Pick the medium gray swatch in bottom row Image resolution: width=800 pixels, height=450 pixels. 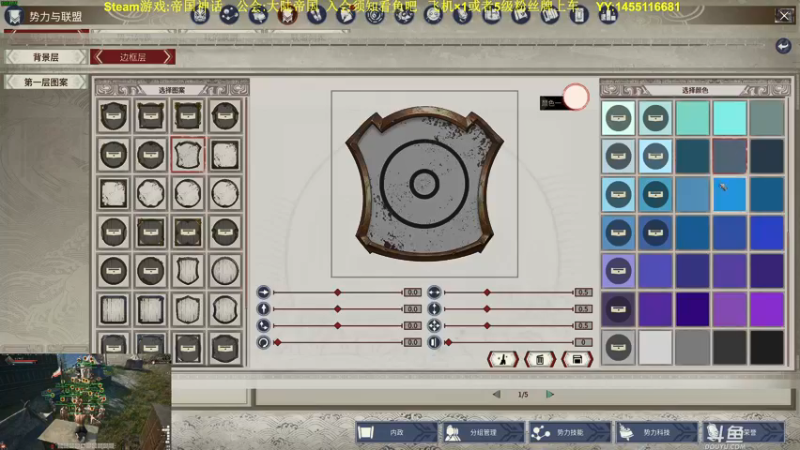(x=692, y=347)
